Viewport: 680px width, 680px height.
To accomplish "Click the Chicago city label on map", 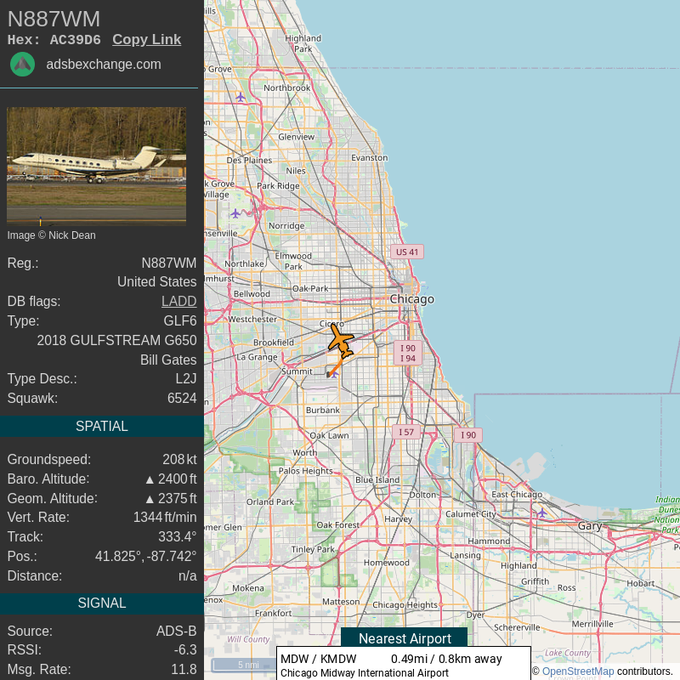I will pos(412,299).
